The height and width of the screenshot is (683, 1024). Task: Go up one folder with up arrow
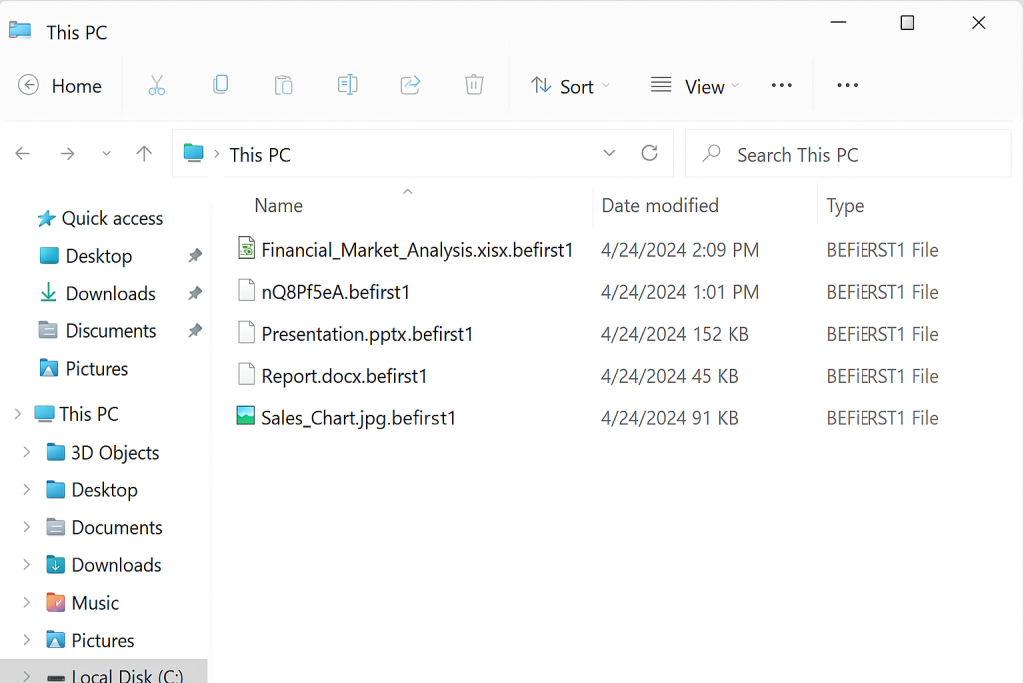[x=144, y=154]
